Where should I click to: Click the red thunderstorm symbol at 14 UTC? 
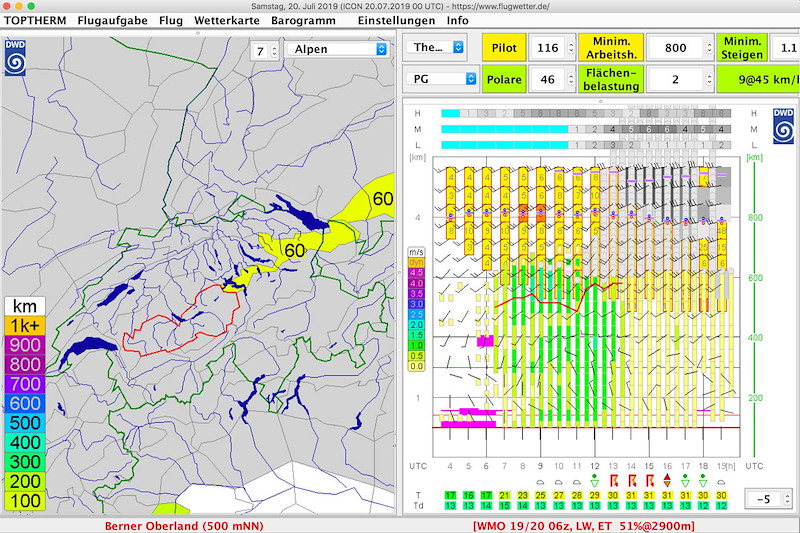point(631,480)
